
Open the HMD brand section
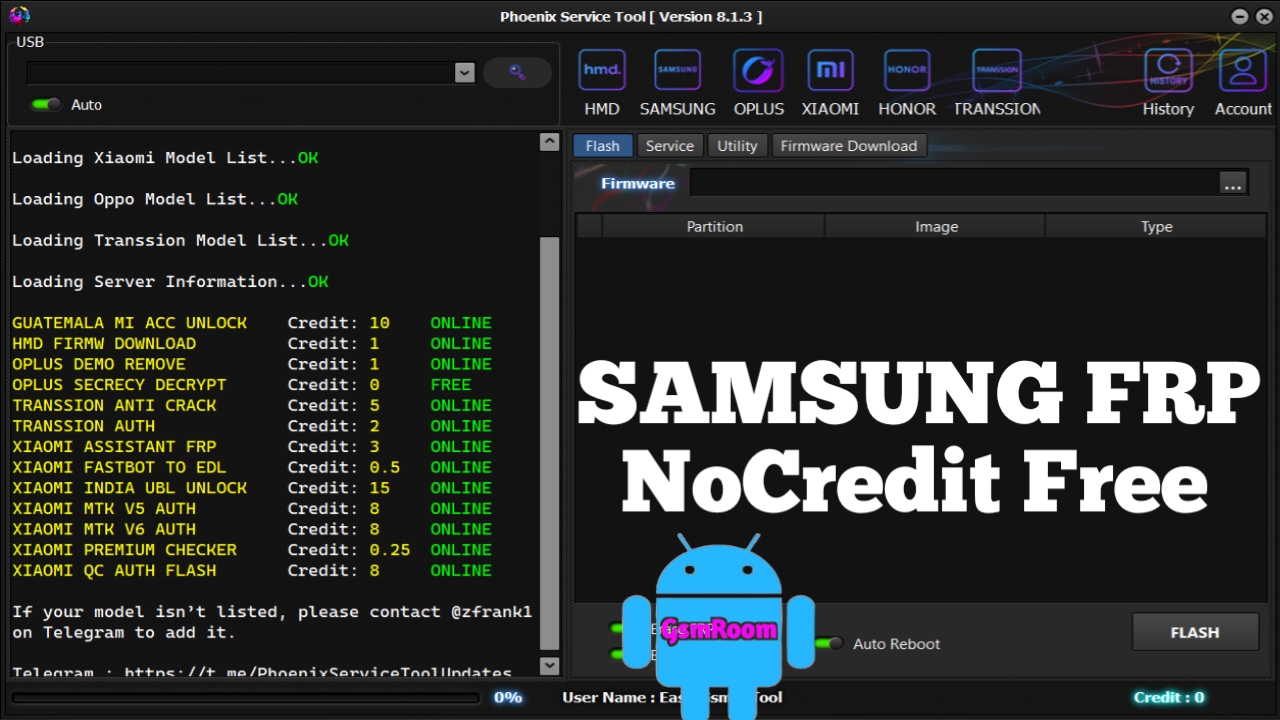pyautogui.click(x=601, y=72)
